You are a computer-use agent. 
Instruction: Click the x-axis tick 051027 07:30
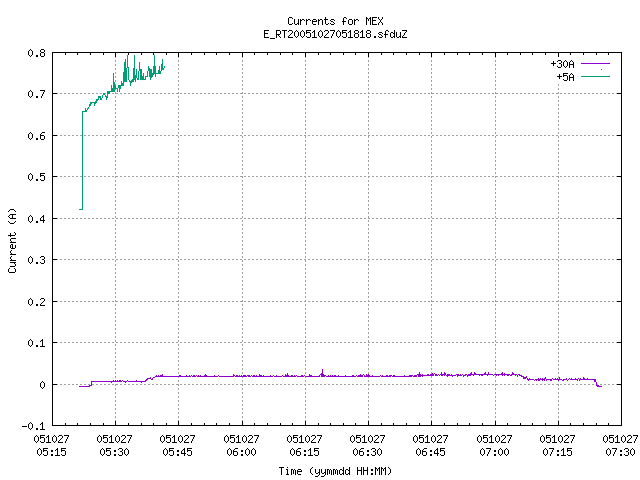pyautogui.click(x=620, y=445)
